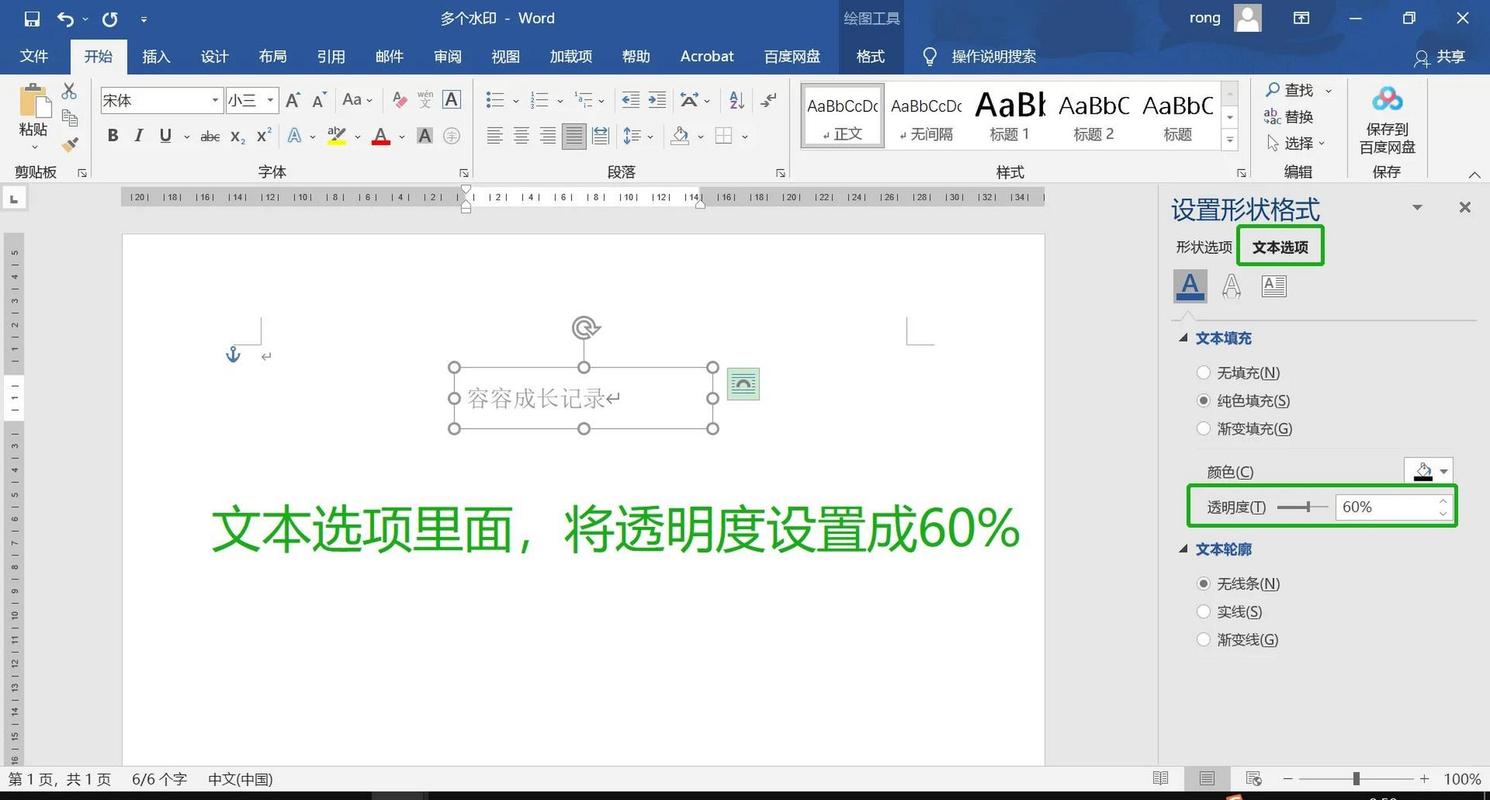1490x800 pixels.
Task: Switch to read mode view in status bar
Action: (x=1161, y=779)
